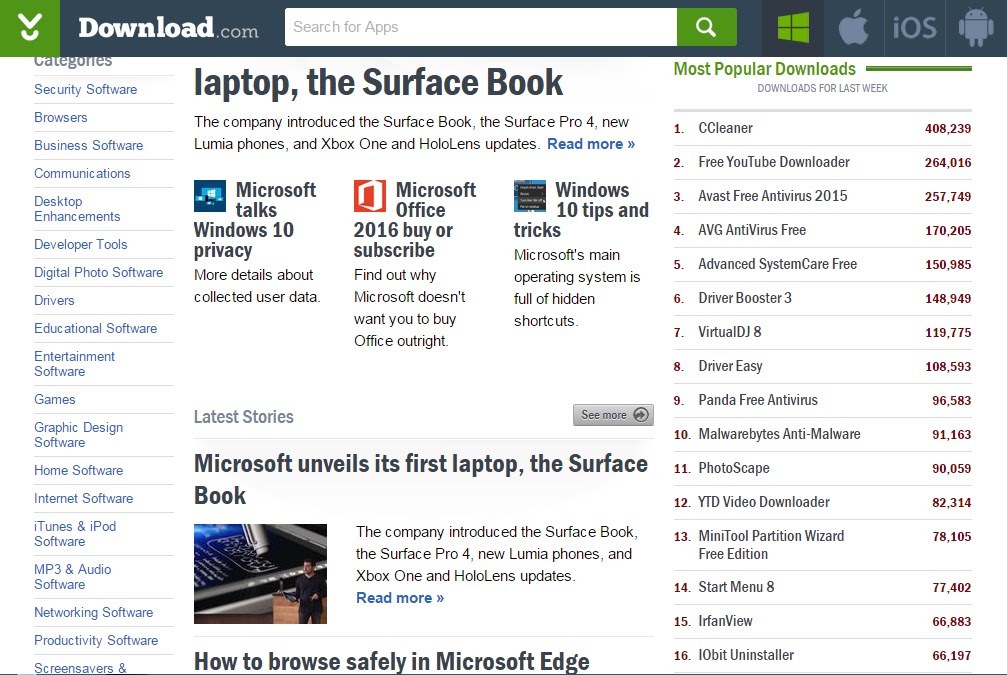
Task: Open the Internet Software category
Action: (x=83, y=498)
